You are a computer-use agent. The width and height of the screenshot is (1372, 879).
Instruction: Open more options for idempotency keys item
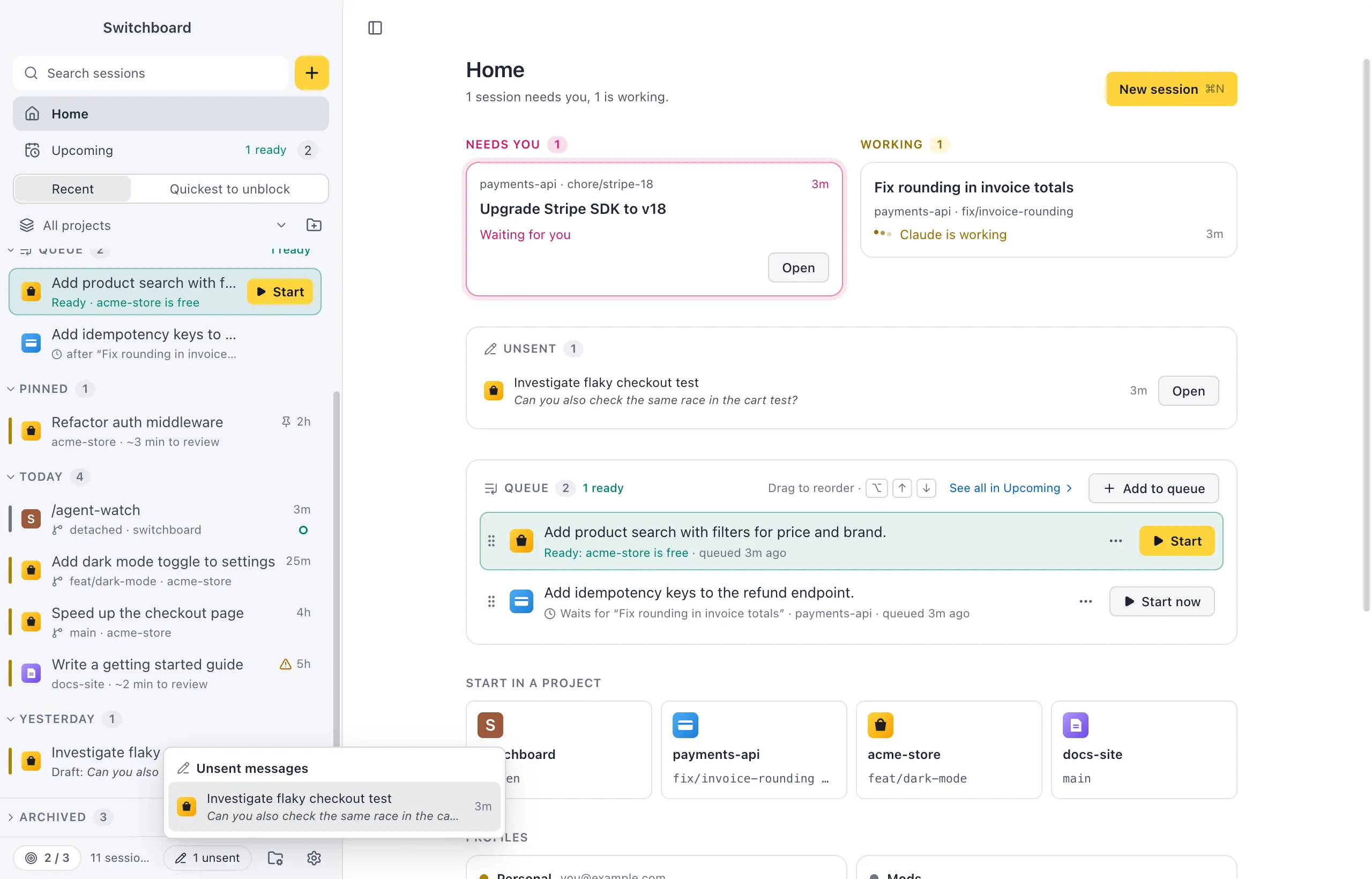1085,601
